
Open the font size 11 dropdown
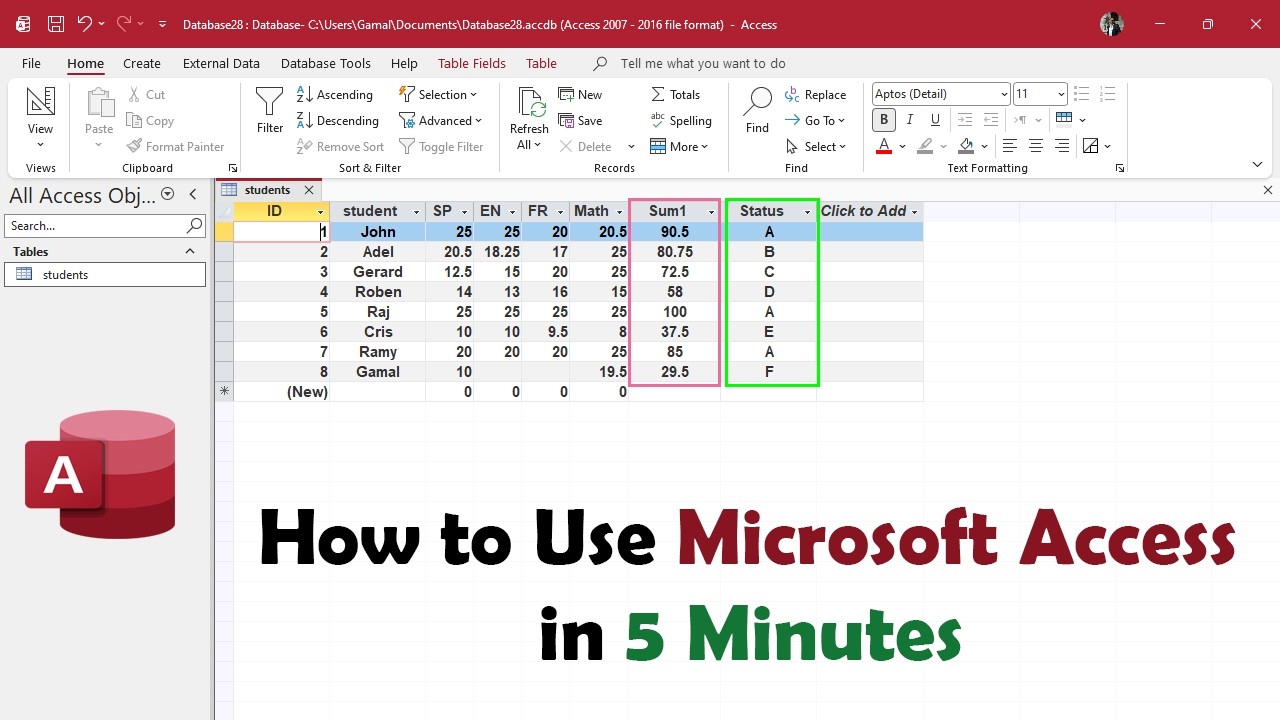1061,94
